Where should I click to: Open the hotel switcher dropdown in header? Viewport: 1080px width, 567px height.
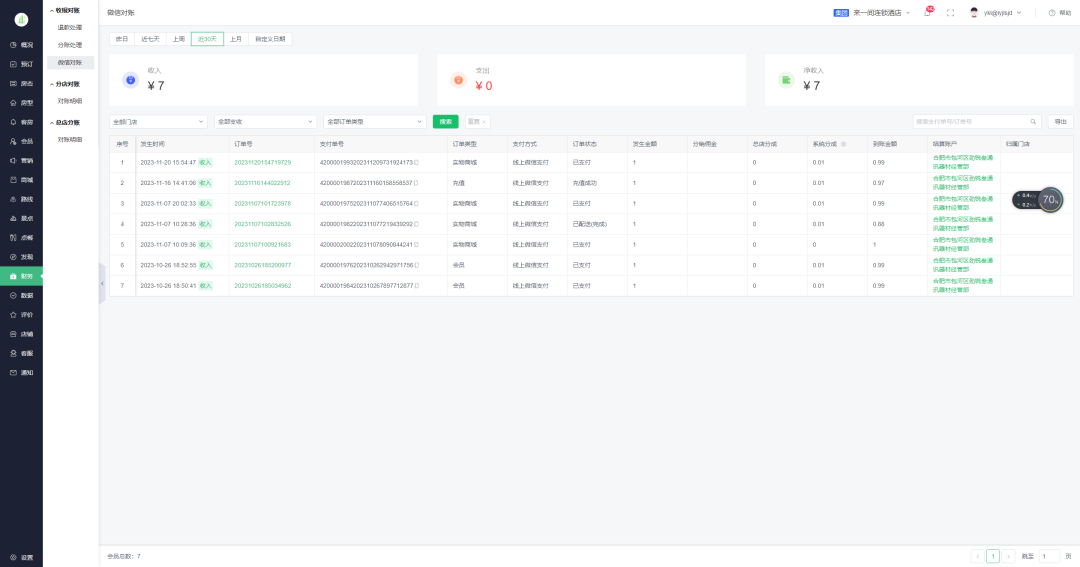873,13
